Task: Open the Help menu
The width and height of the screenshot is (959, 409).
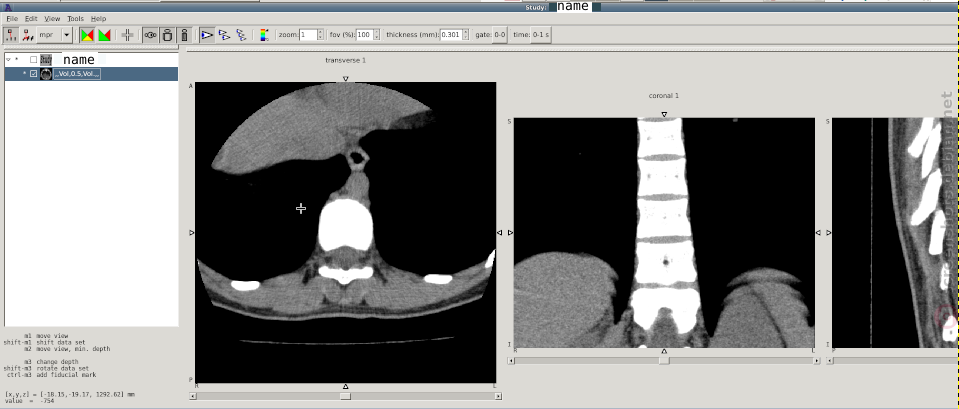Action: (98, 19)
